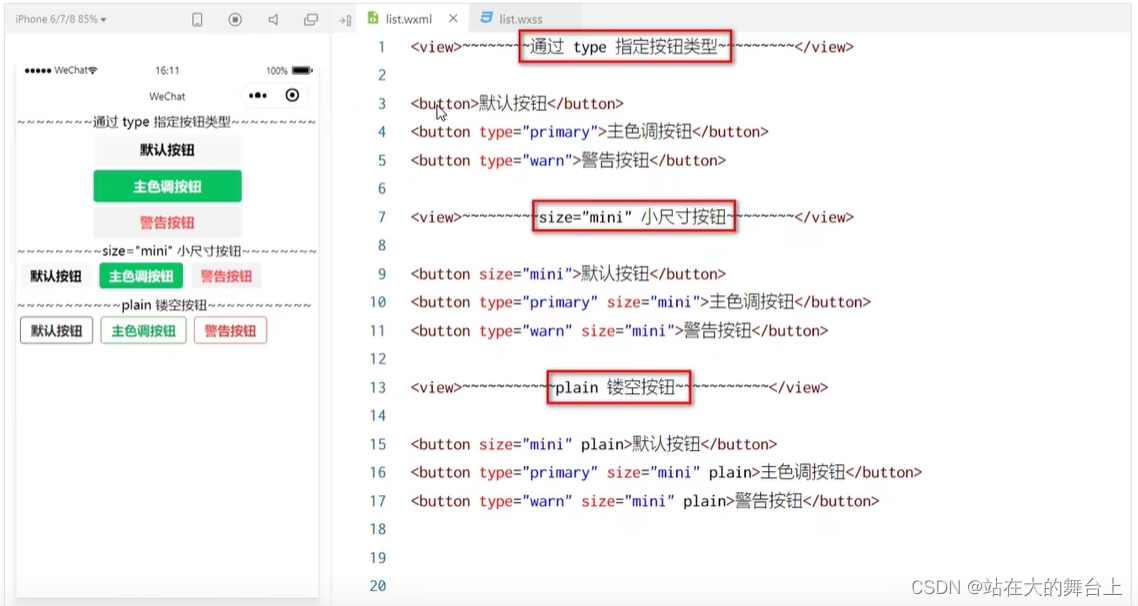Viewport: 1138px width, 606px height.
Task: Click type="primary" attribute on line 10
Action: (x=538, y=302)
